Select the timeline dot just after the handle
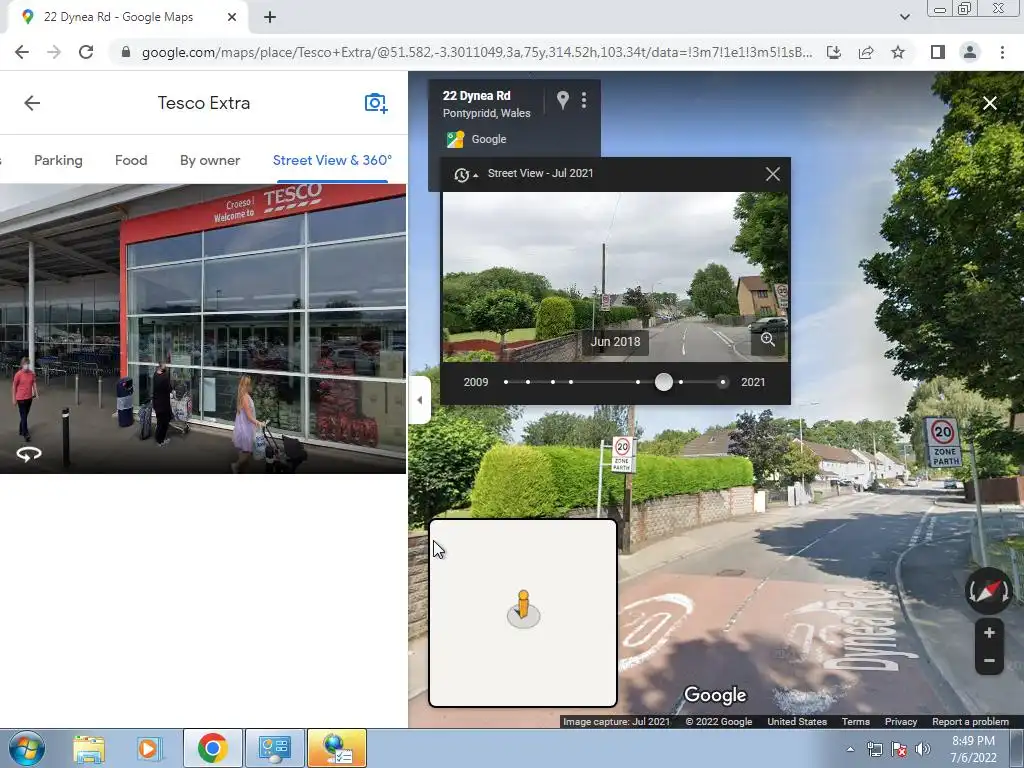 pos(680,382)
